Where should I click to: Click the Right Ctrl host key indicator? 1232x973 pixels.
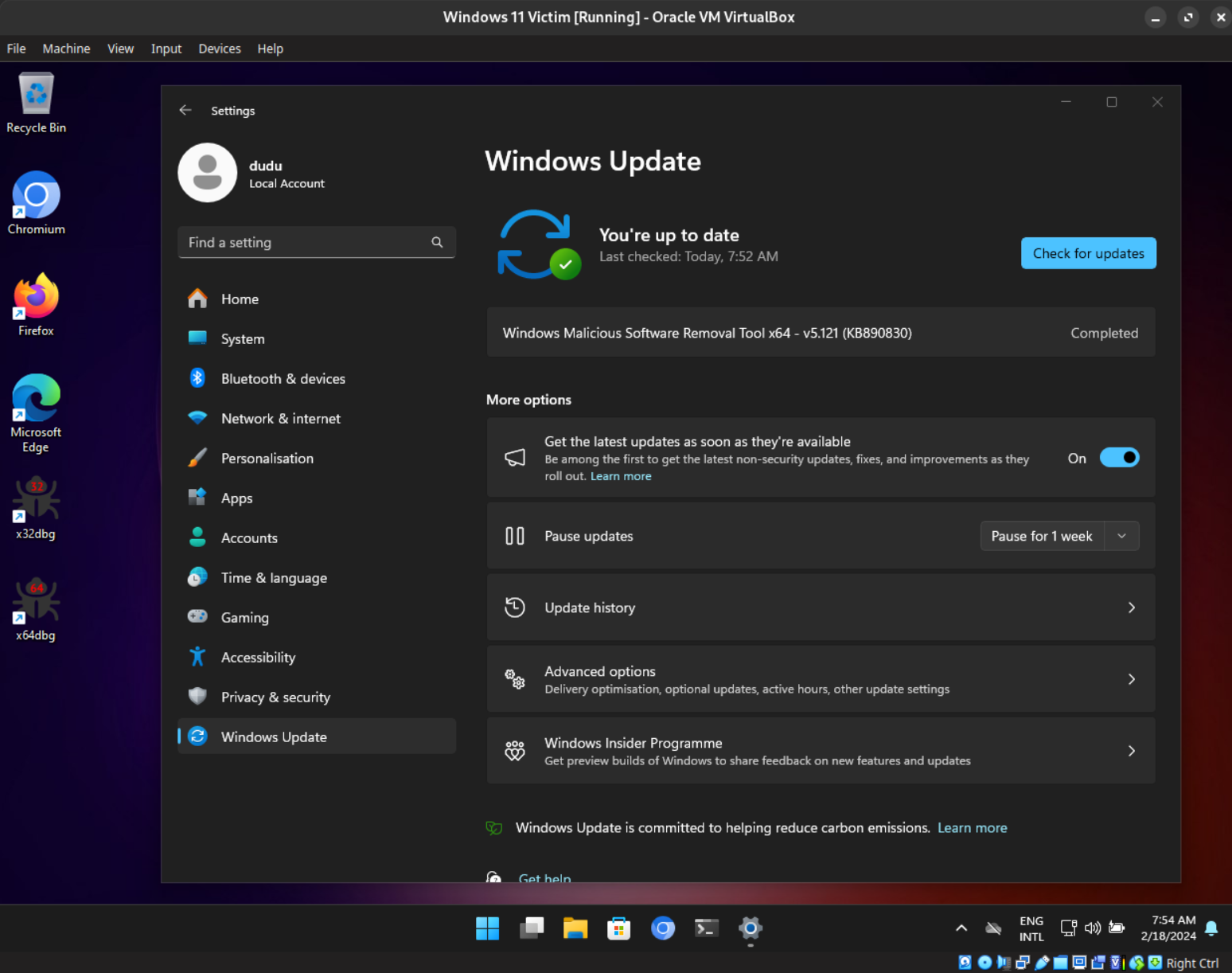1192,963
